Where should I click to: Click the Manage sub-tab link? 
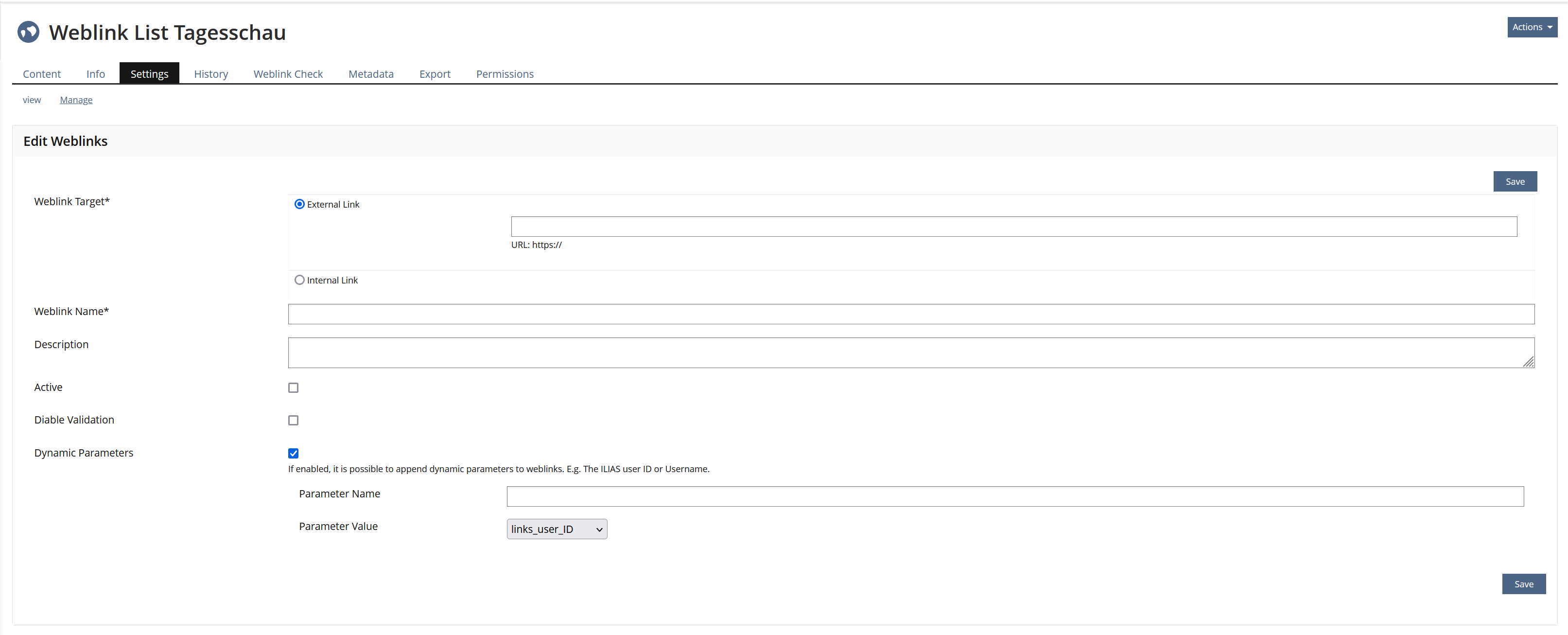(76, 100)
